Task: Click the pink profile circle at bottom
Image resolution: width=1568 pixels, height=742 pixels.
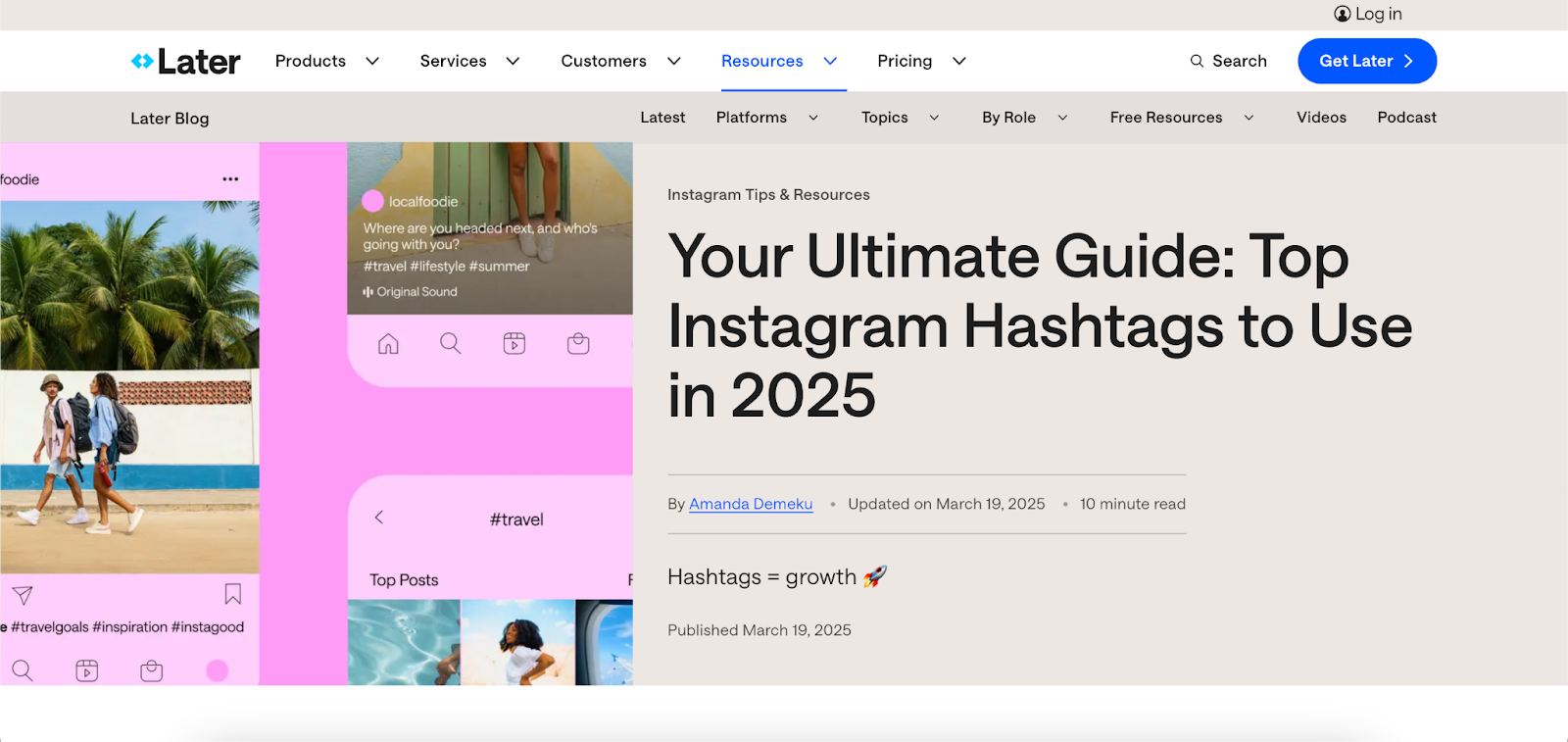Action: [218, 670]
